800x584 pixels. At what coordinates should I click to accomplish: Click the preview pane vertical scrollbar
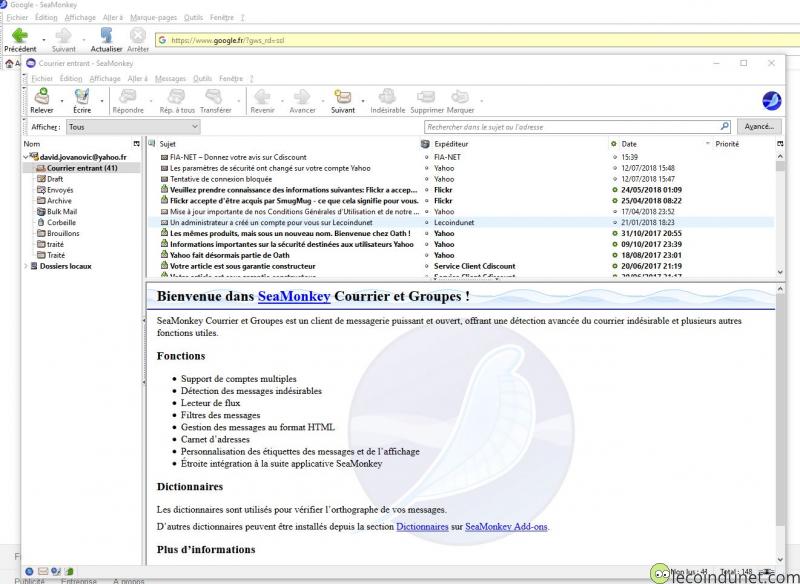click(780, 423)
